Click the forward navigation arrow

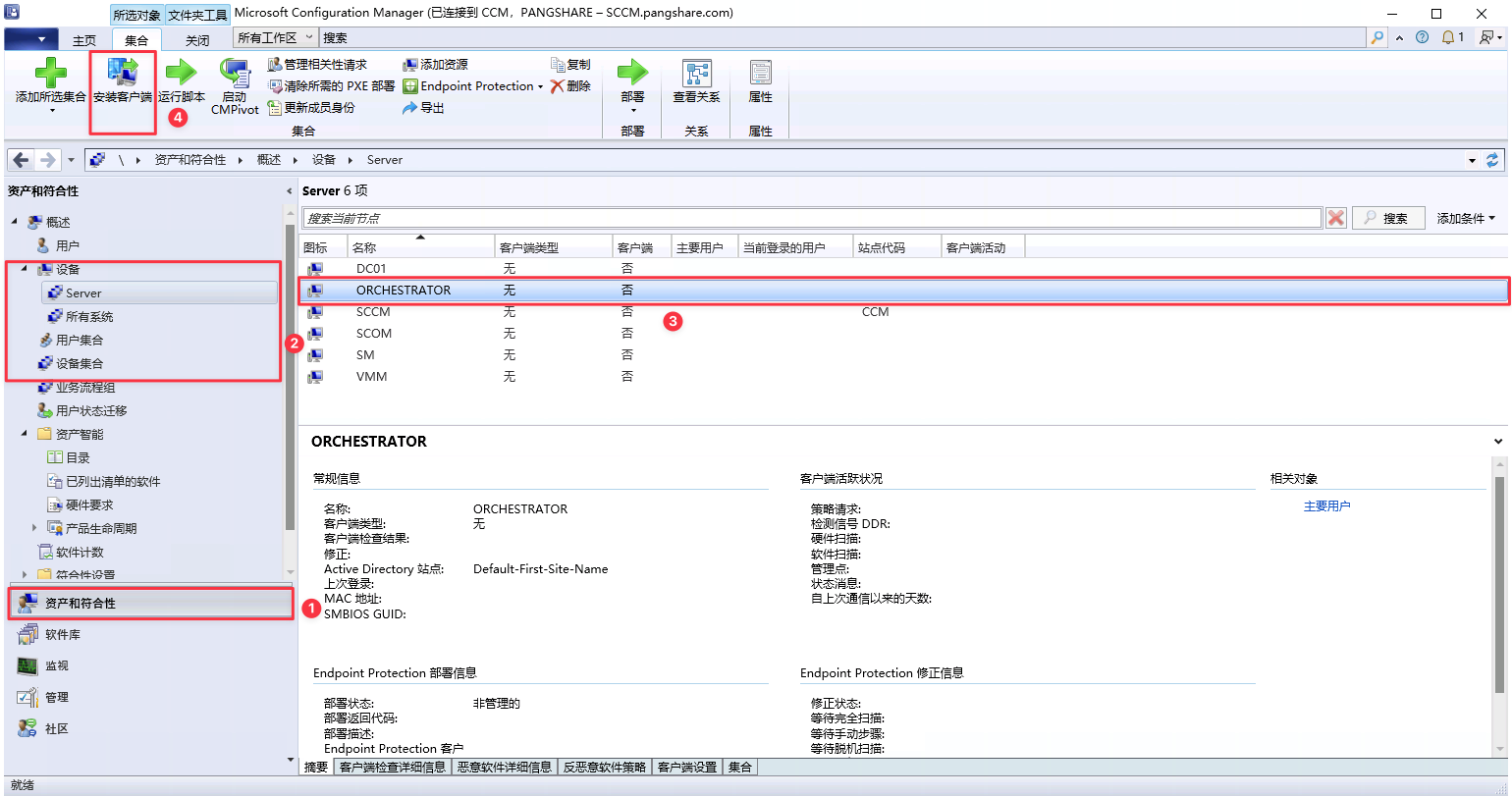click(46, 160)
